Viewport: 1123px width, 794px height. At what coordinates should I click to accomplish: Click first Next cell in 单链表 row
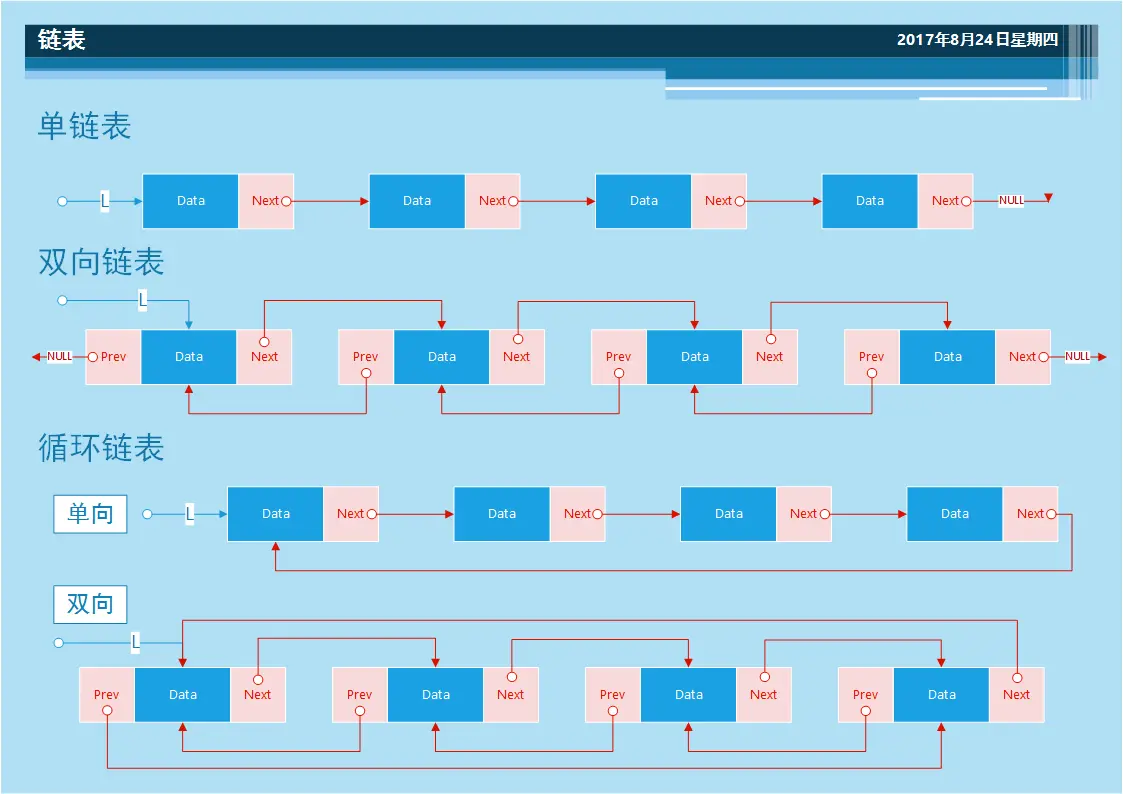pyautogui.click(x=266, y=201)
